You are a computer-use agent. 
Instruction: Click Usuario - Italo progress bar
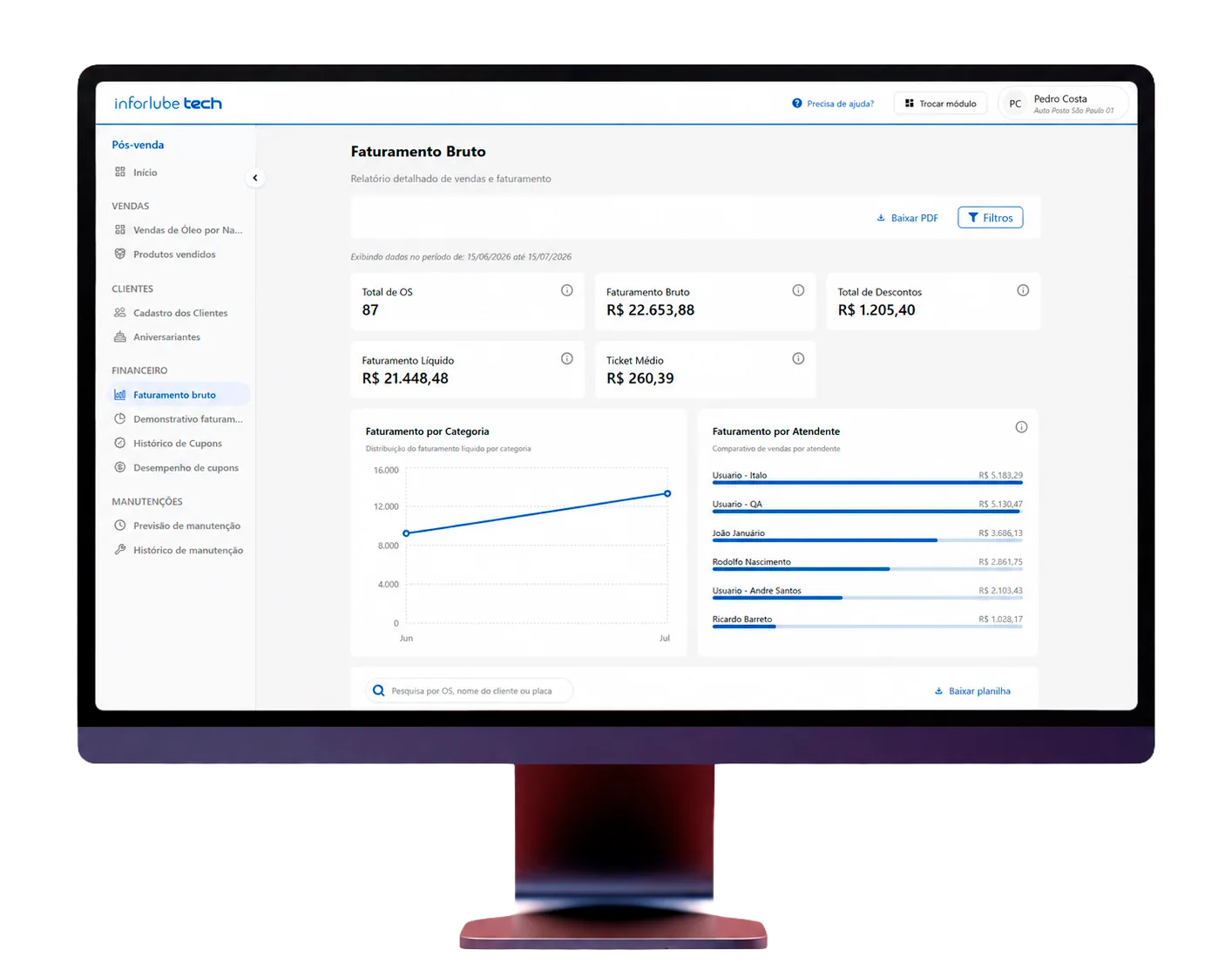pyautogui.click(x=868, y=483)
